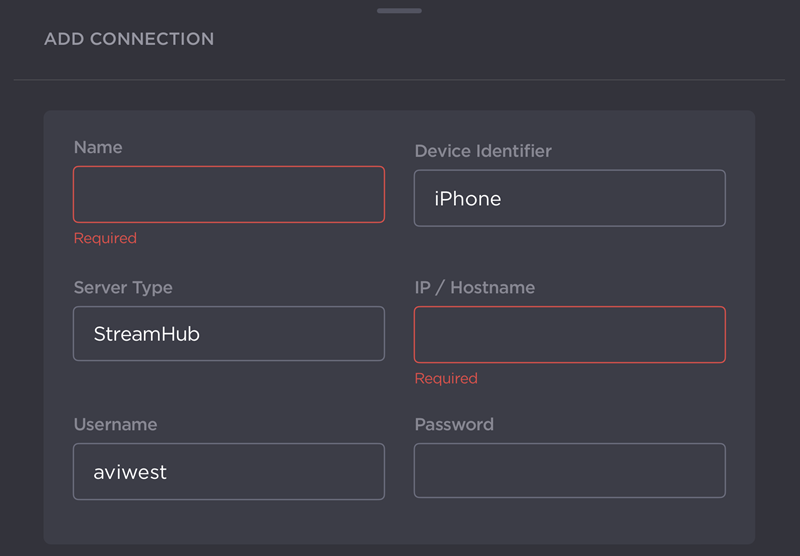Image resolution: width=800 pixels, height=556 pixels.
Task: Click the Name field label
Action: click(98, 147)
